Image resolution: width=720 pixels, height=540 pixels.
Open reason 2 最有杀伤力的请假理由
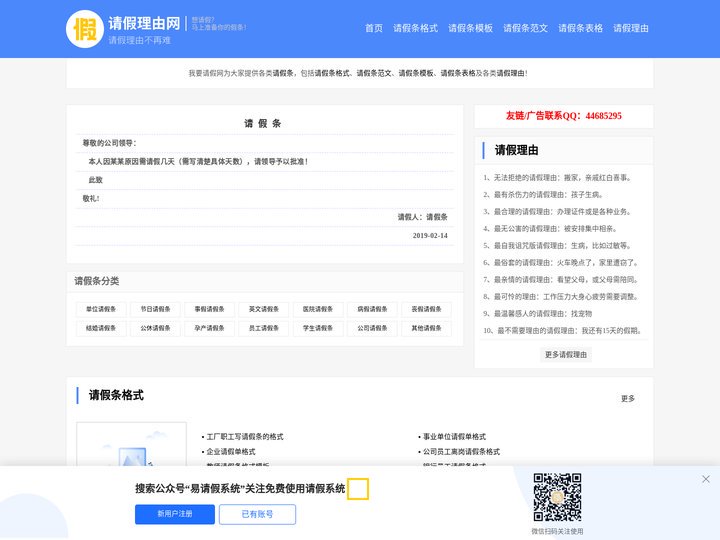543,195
